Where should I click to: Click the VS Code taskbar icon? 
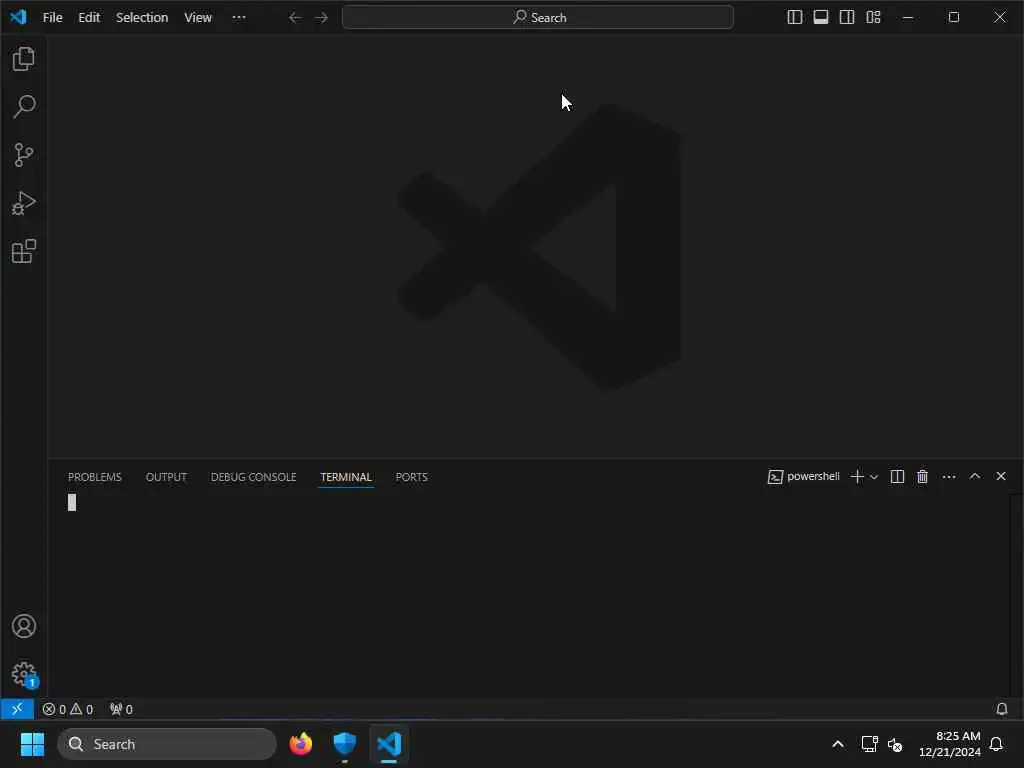[389, 744]
